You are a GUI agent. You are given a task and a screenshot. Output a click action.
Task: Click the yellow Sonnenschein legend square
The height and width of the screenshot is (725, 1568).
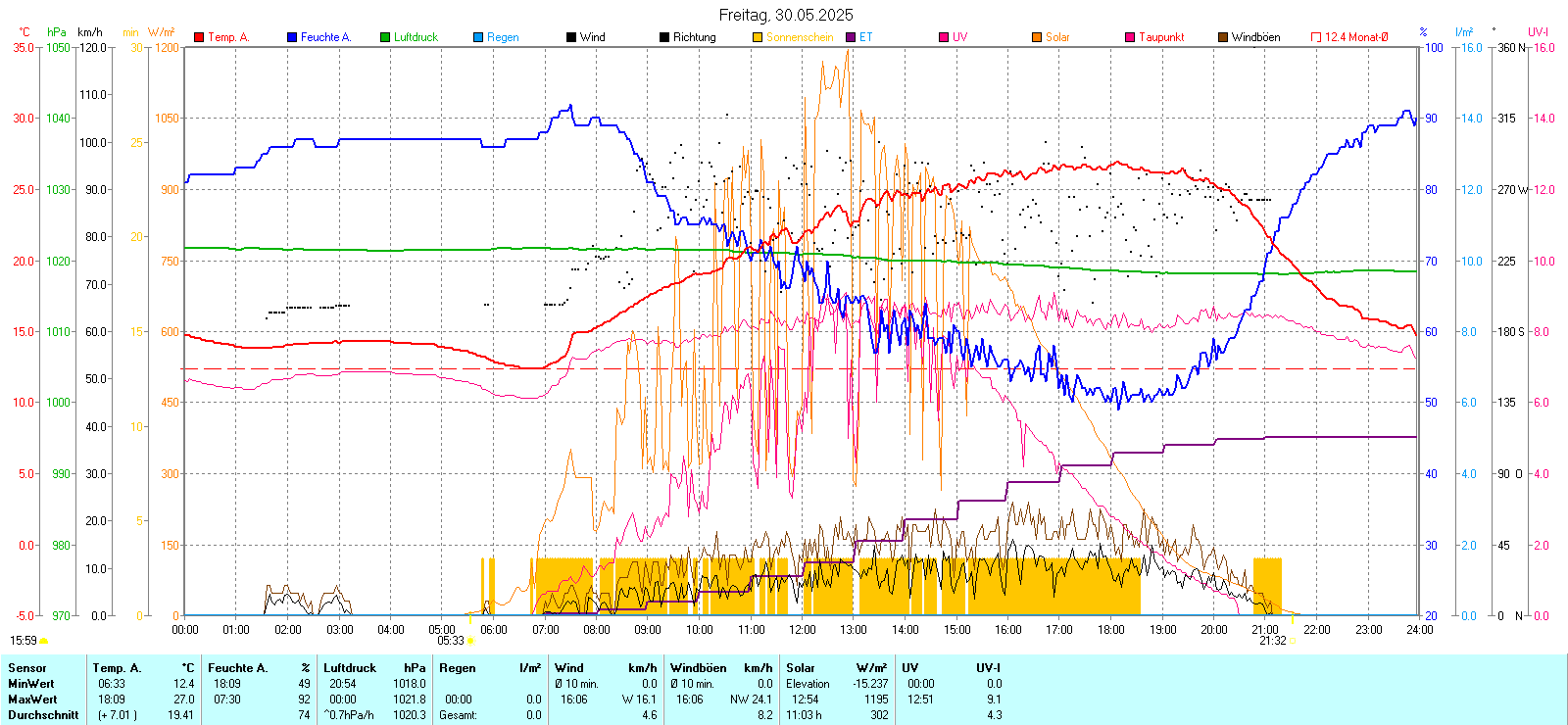pos(758,37)
